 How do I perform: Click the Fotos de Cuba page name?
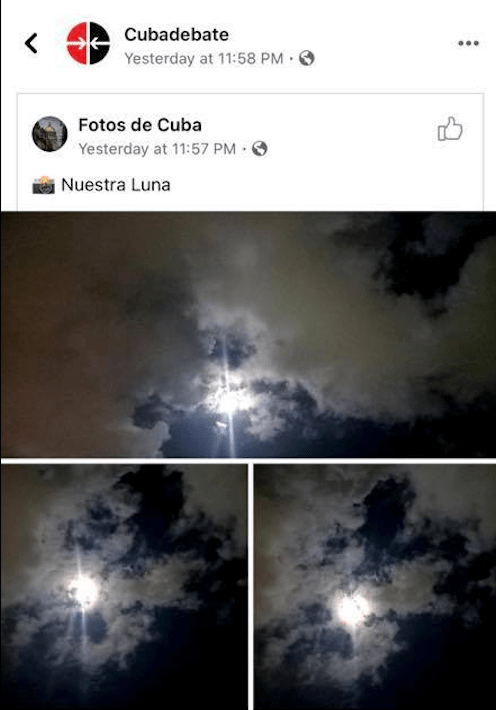click(x=140, y=125)
